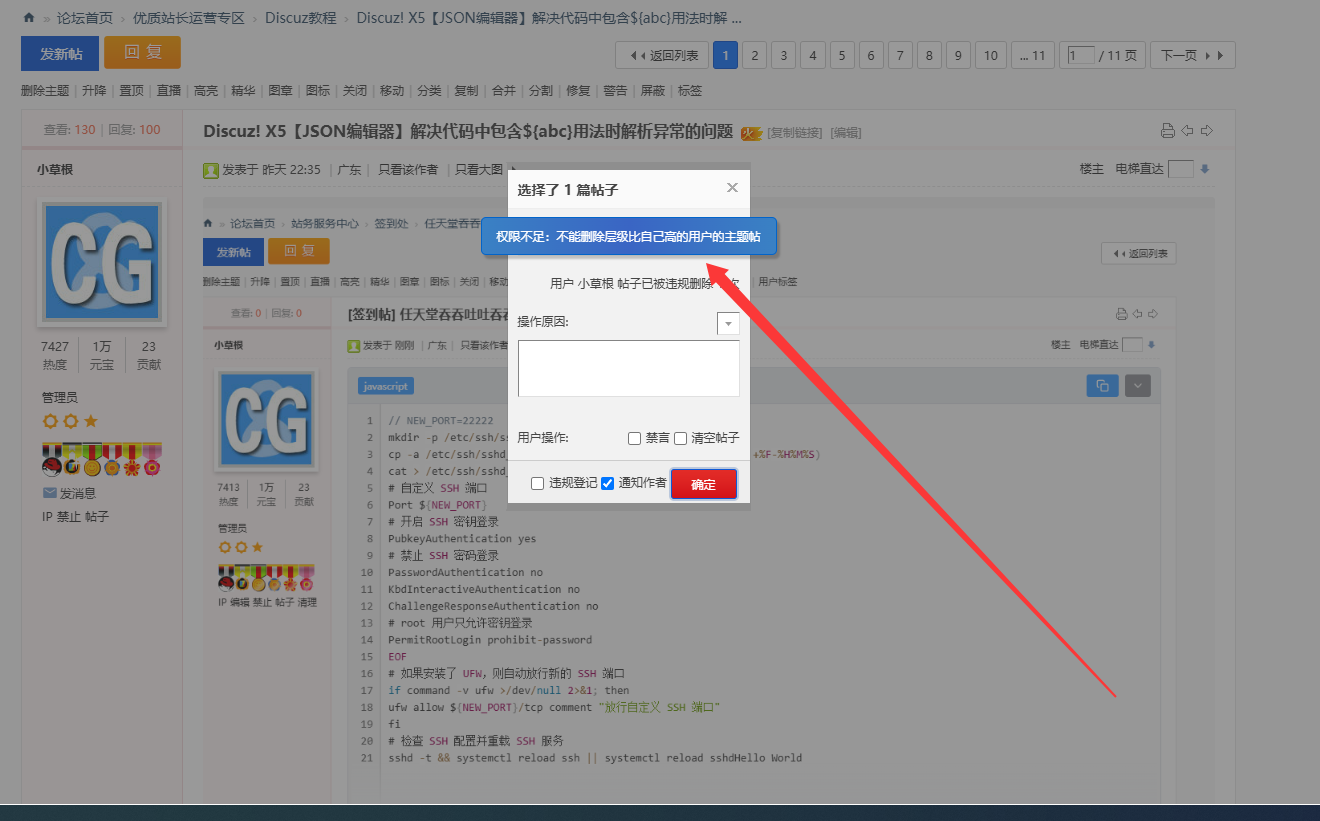Click 用户标签 in the embedded screenshot
Image resolution: width=1320 pixels, height=821 pixels.
coord(778,282)
